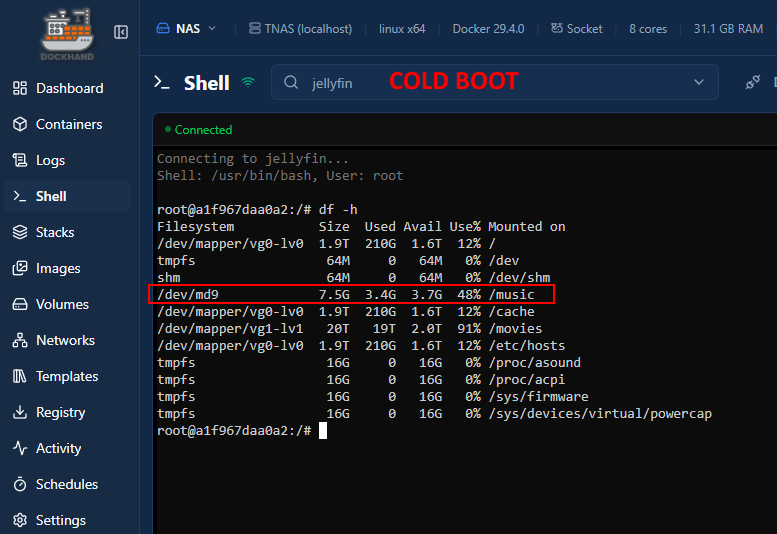Image resolution: width=777 pixels, height=534 pixels.
Task: Click the Shell header prompt icon
Action: click(x=162, y=82)
